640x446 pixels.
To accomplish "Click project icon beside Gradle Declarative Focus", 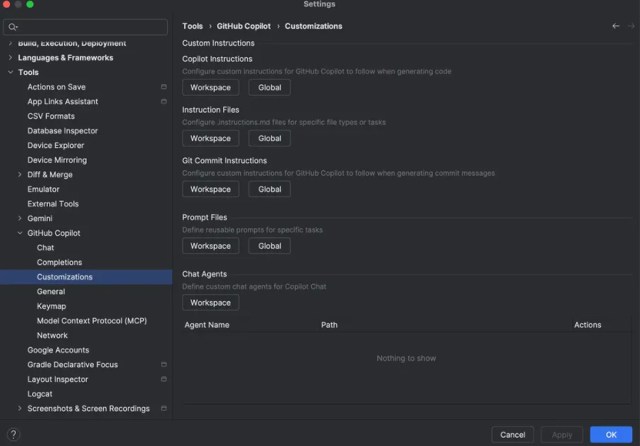I will [x=163, y=365].
